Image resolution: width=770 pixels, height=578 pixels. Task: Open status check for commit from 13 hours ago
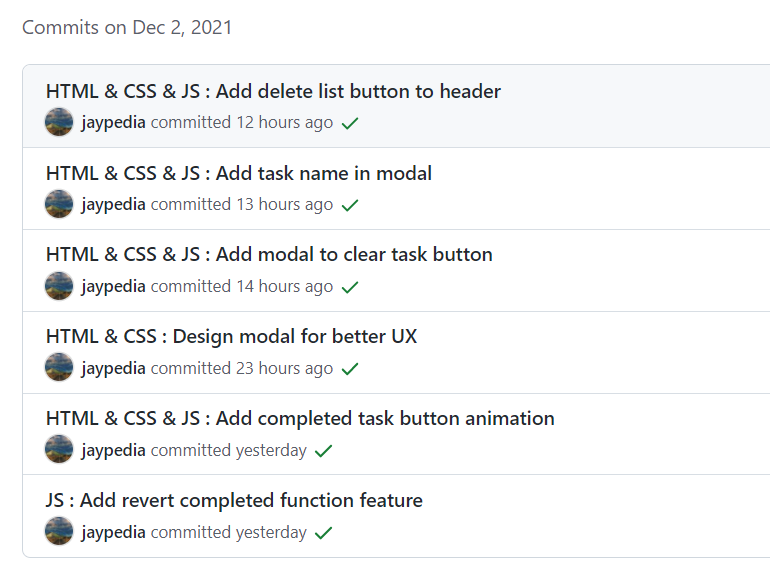point(350,205)
